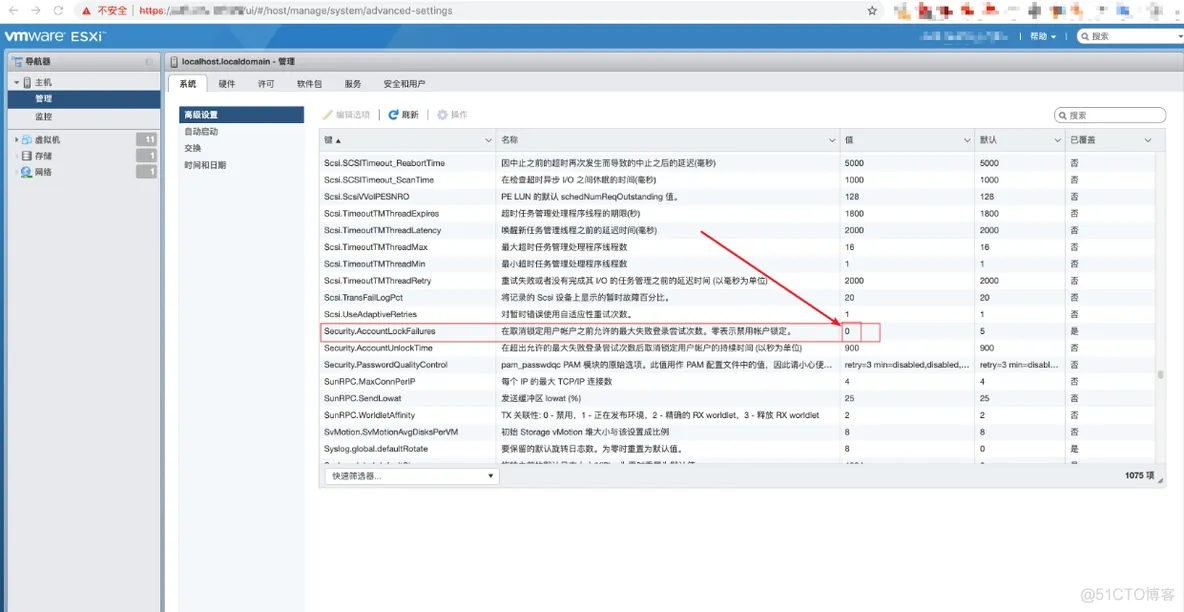The image size is (1184, 612).
Task: Open the 帮助 help dropdown menu
Action: coord(1043,36)
